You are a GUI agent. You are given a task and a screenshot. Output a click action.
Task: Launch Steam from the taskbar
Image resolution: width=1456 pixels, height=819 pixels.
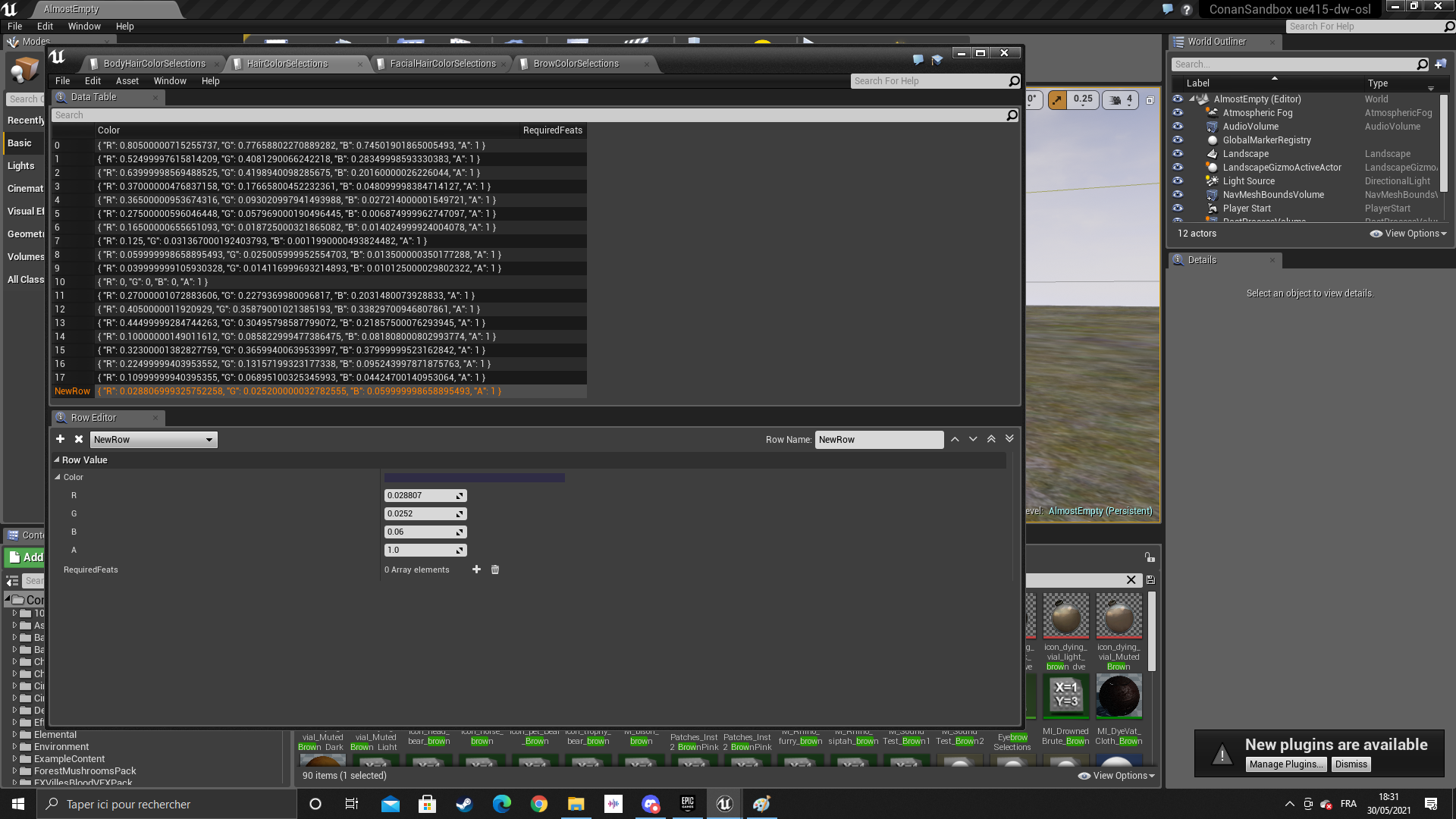(464, 804)
